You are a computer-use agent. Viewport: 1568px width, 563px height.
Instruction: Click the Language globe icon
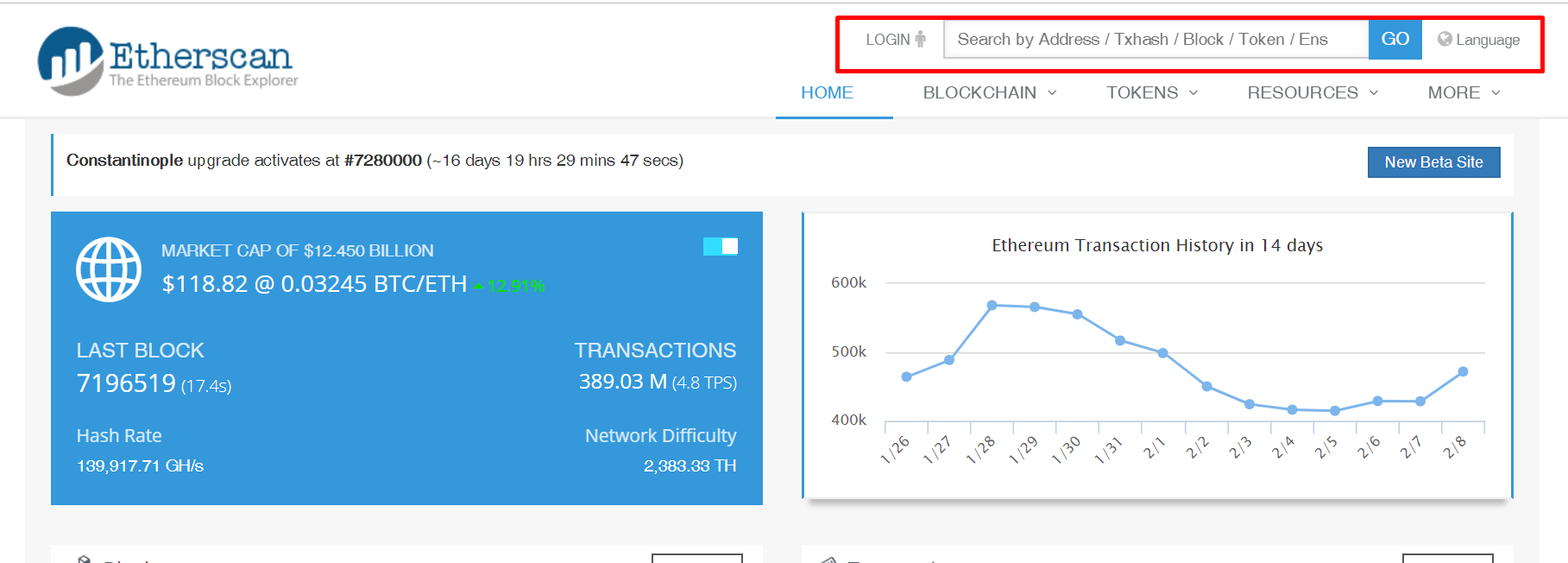point(1445,39)
